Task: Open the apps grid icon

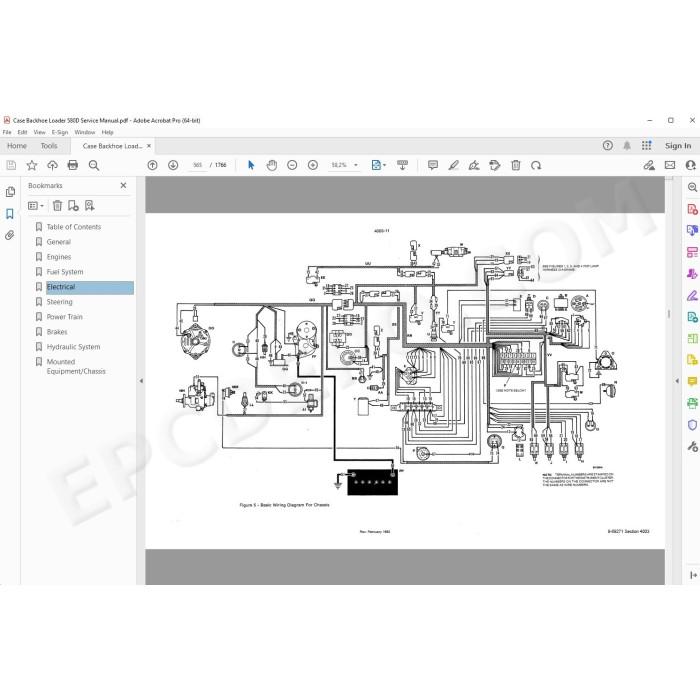Action: 646,145
